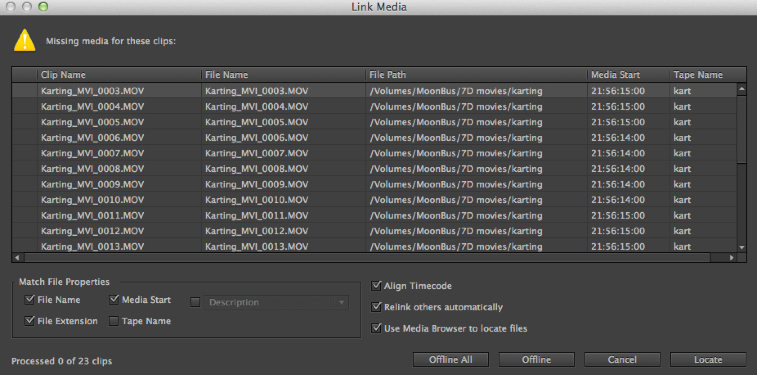The width and height of the screenshot is (757, 375).
Task: Sort by the Media Start column header
Action: [629, 75]
